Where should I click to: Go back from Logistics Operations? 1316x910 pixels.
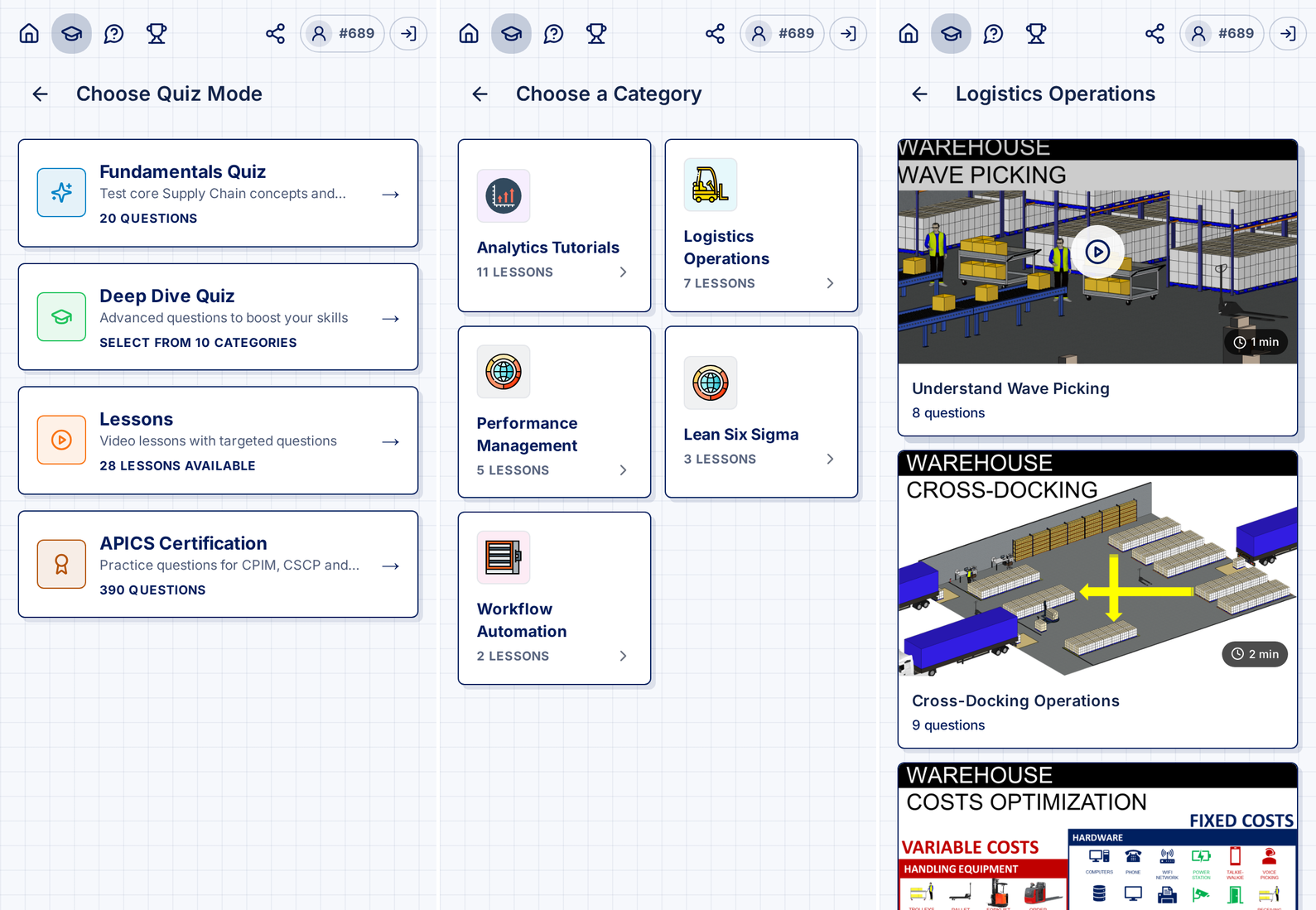[x=919, y=94]
